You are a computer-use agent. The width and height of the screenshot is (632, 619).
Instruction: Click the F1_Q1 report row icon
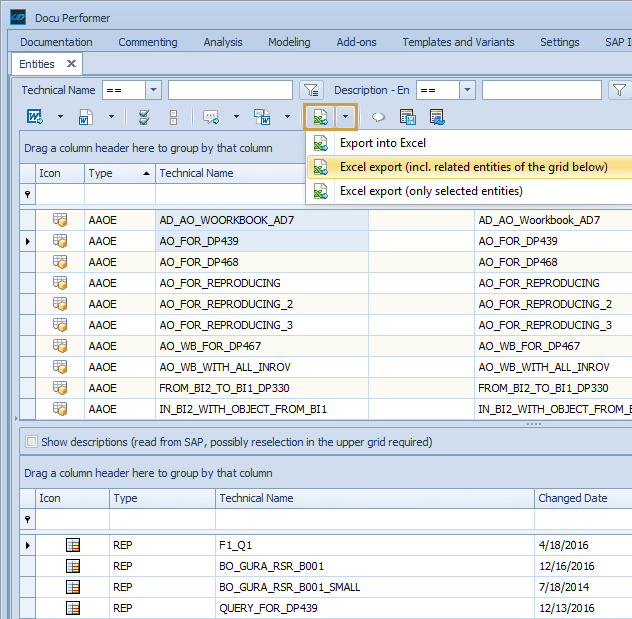pos(72,545)
